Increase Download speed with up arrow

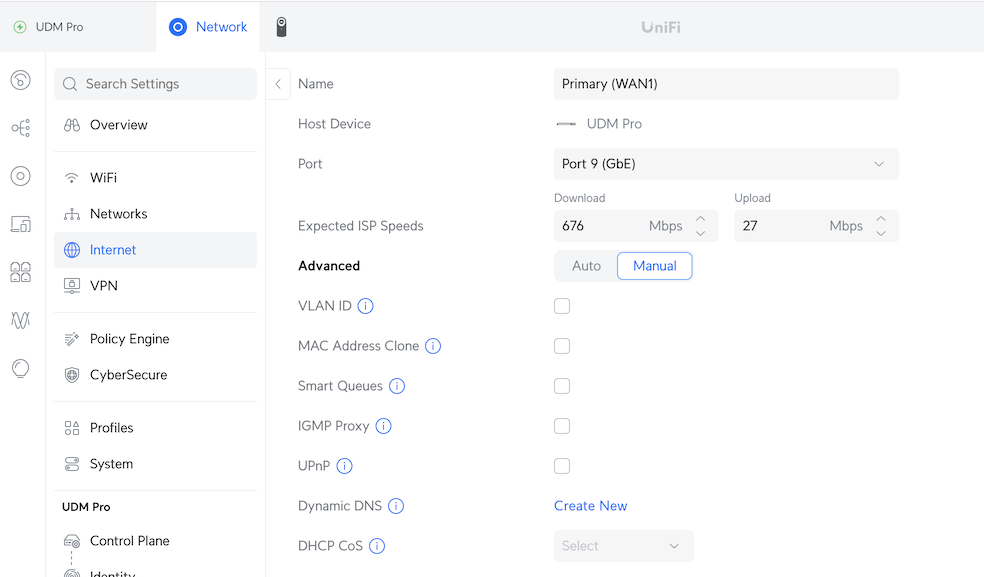pyautogui.click(x=700, y=218)
